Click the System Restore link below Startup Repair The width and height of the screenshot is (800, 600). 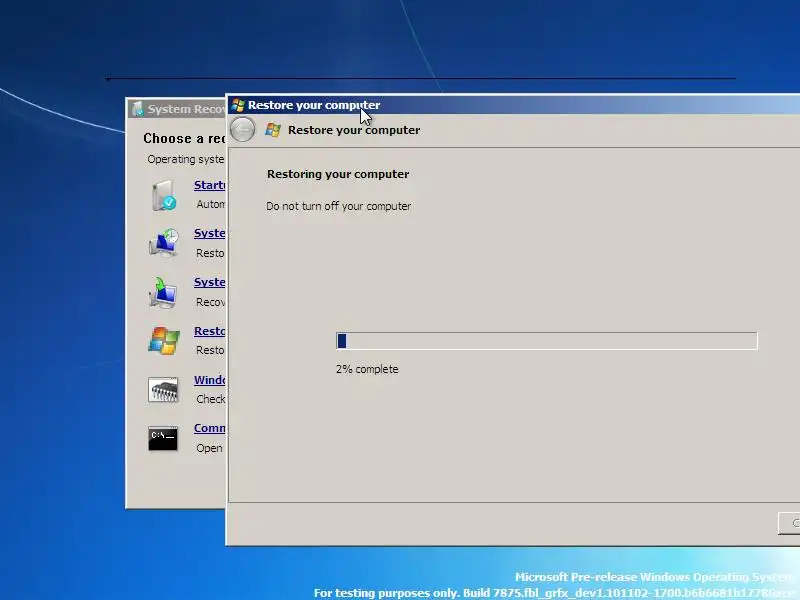pos(209,233)
